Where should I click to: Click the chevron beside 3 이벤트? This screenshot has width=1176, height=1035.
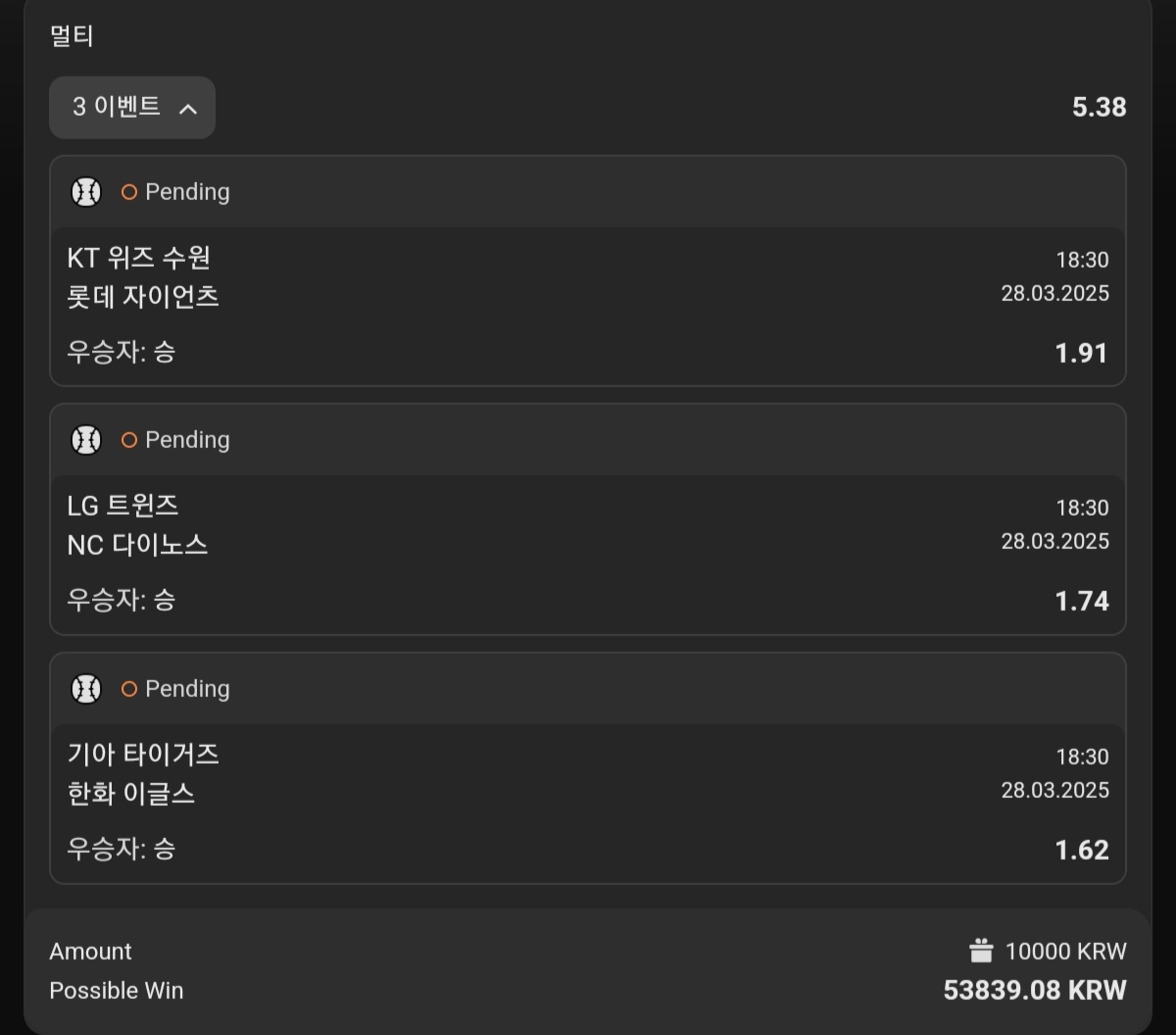click(x=188, y=109)
